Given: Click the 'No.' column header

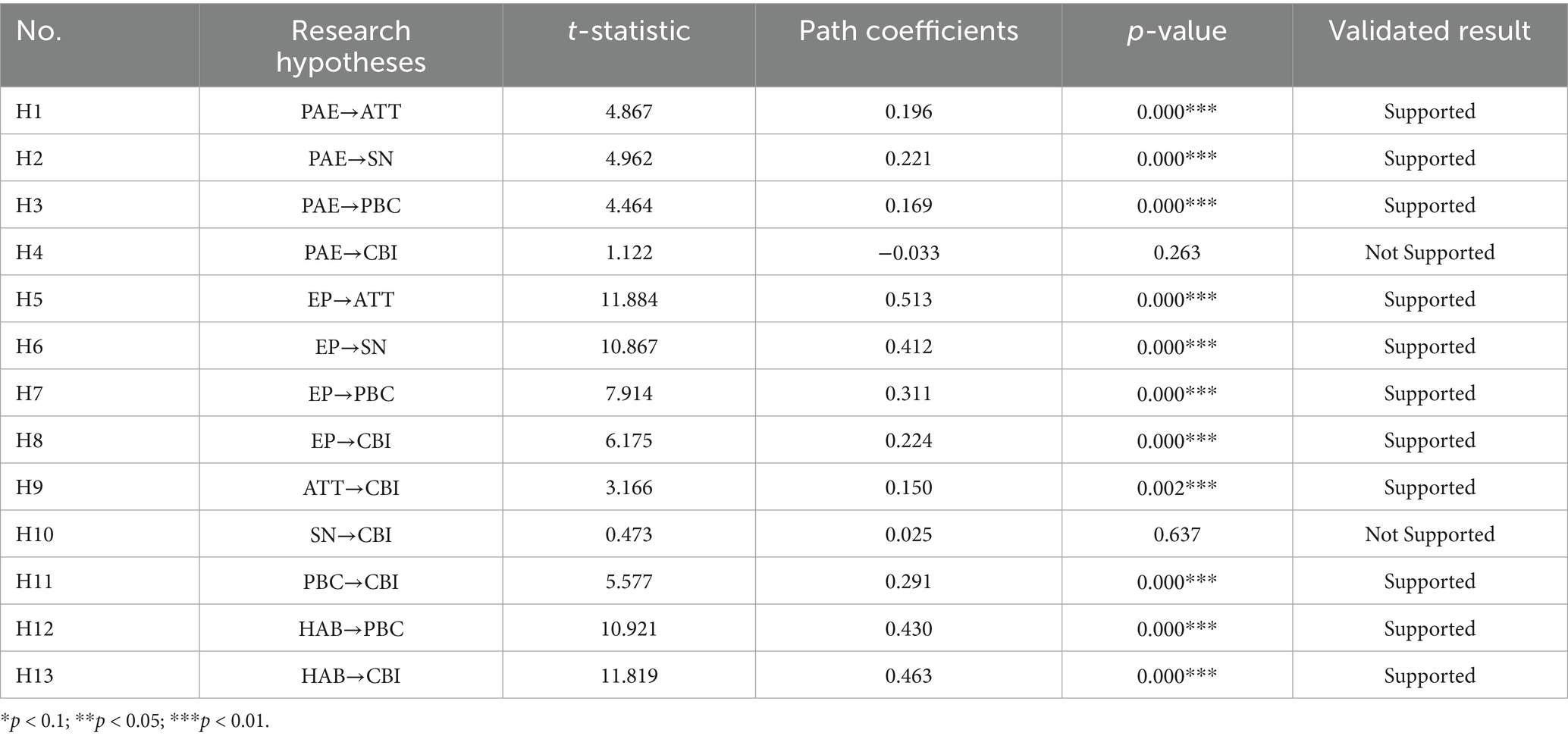Looking at the screenshot, I should pos(39,31).
